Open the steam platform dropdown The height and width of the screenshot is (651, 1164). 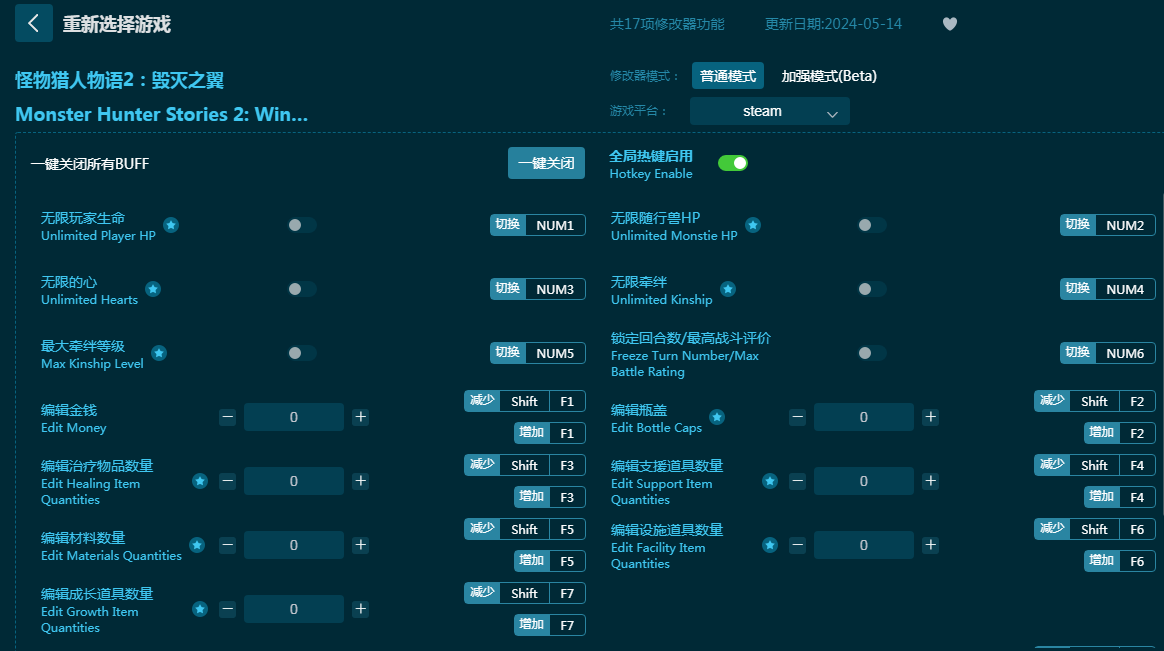[x=770, y=111]
